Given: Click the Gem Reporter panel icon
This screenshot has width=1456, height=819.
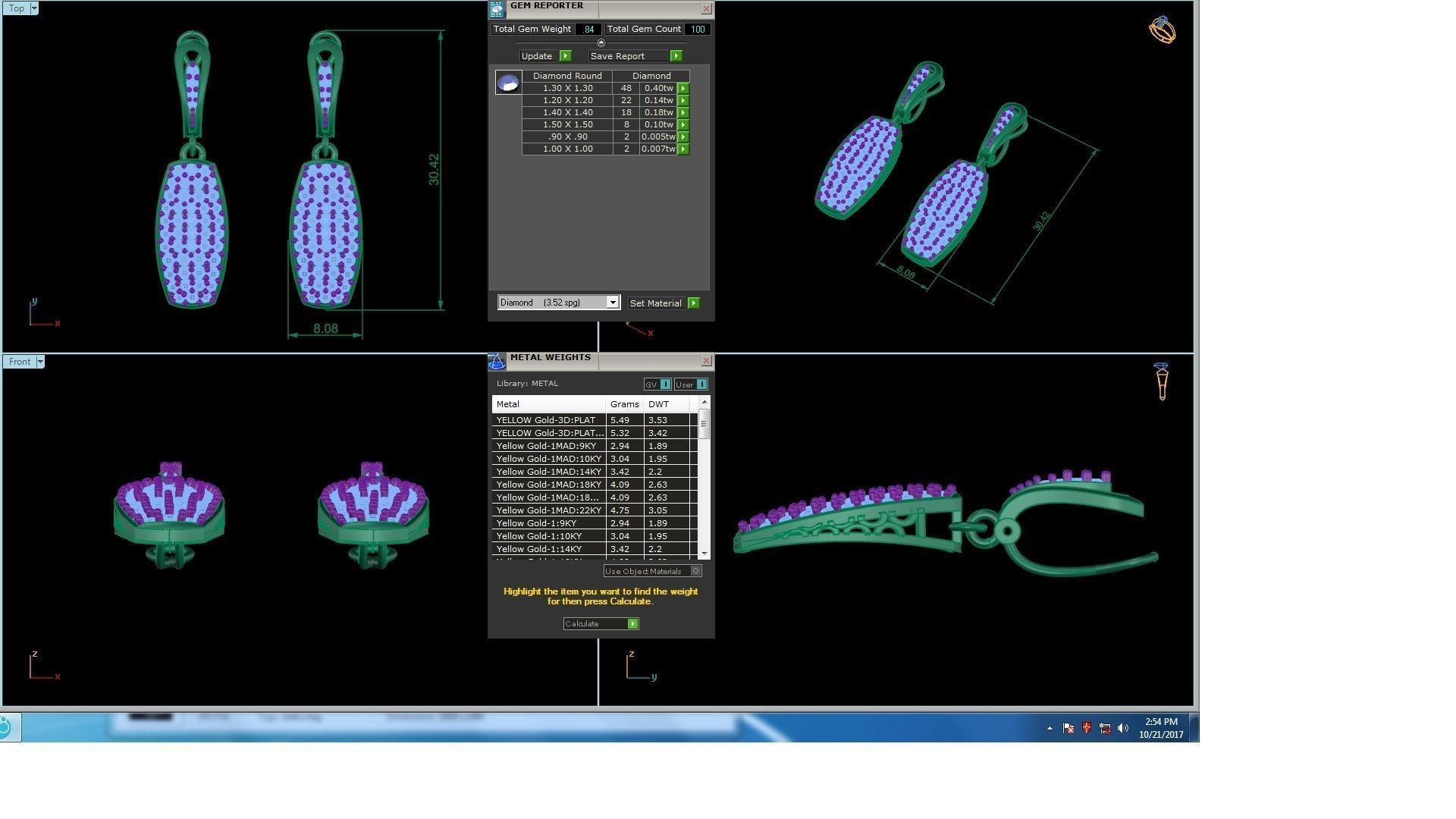Looking at the screenshot, I should 496,9.
